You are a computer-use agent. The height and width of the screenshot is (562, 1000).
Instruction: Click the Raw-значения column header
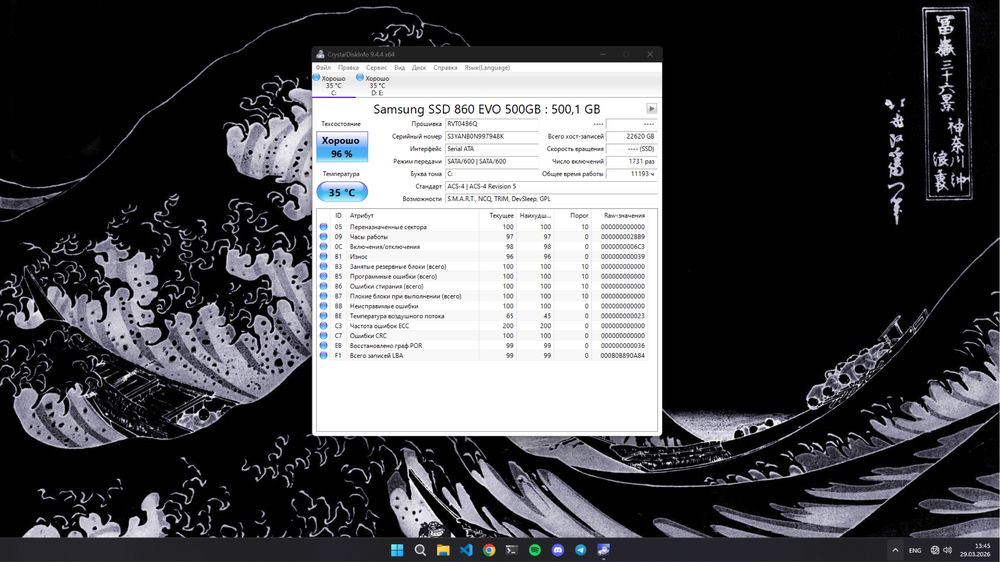(x=619, y=216)
